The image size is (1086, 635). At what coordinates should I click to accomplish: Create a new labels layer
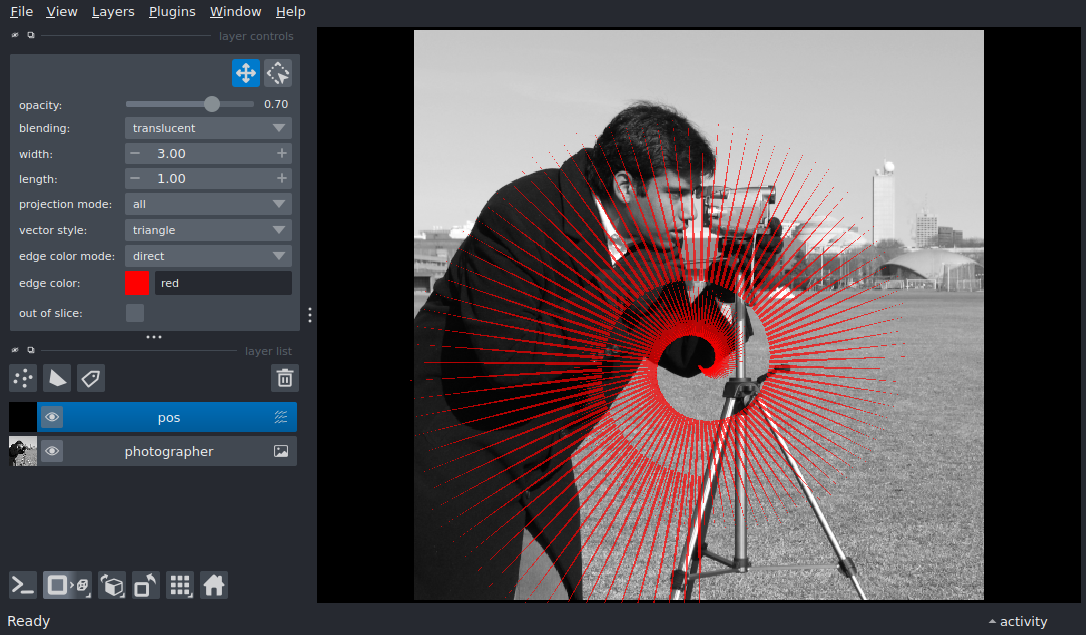(x=91, y=377)
